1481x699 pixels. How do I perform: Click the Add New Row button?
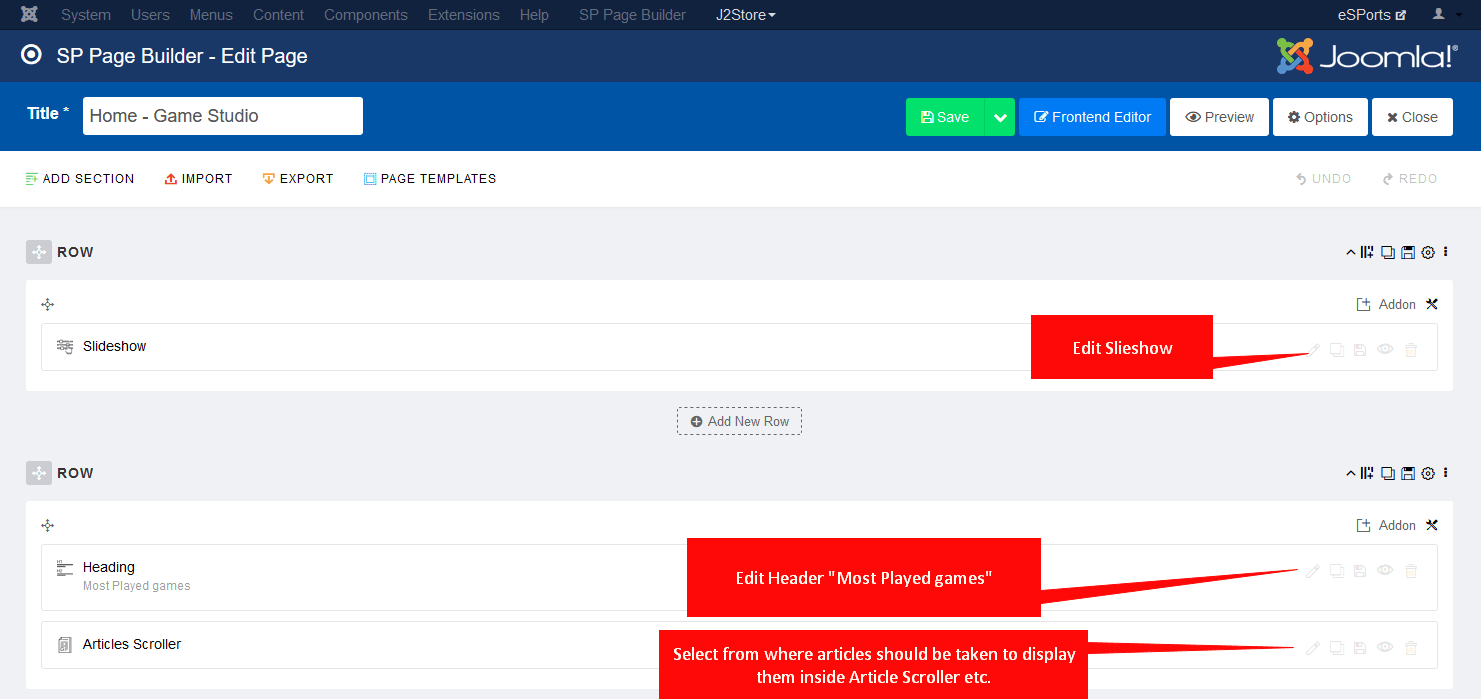[739, 422]
